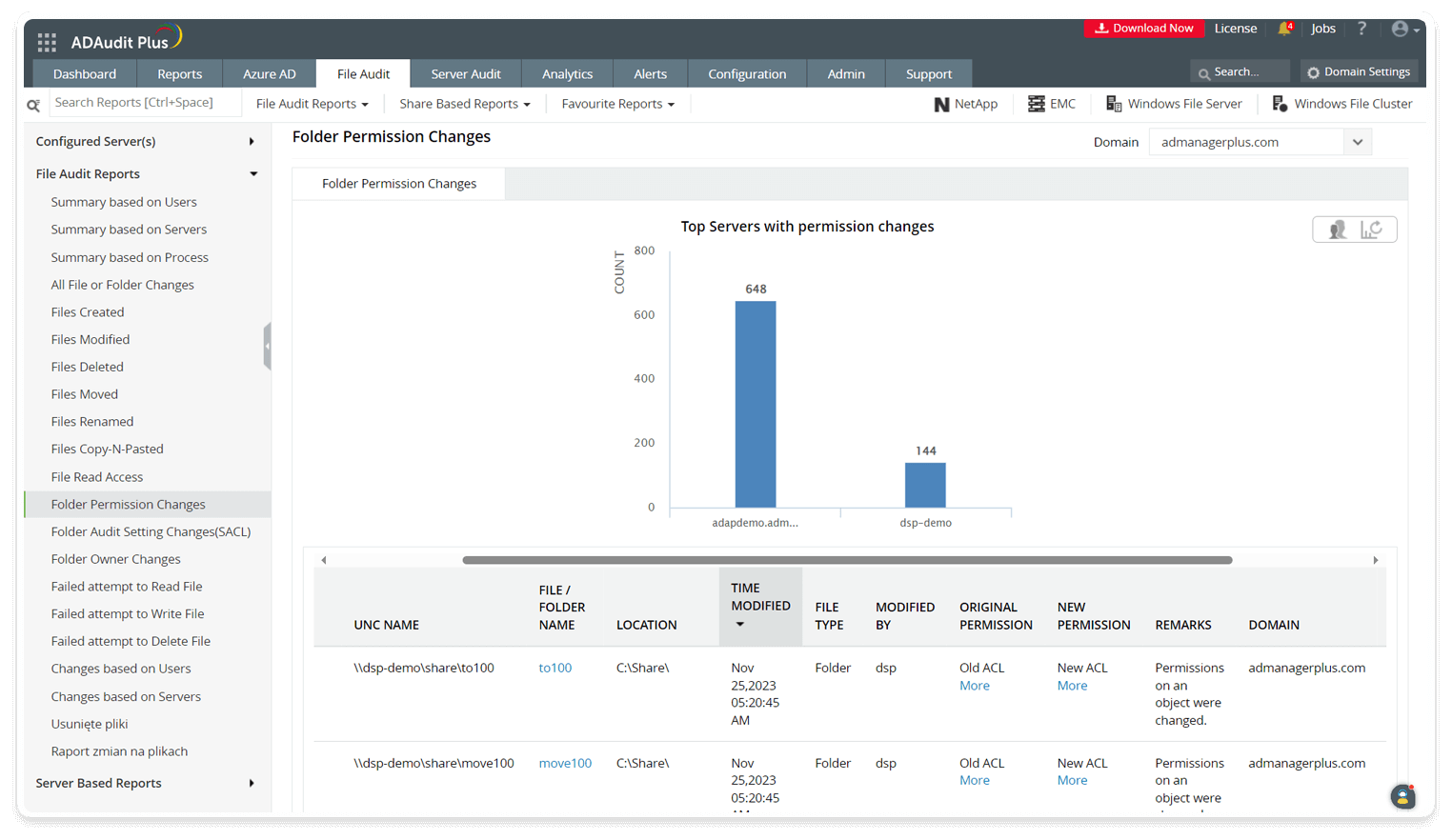Click the notification bell icon
The height and width of the screenshot is (840, 1452).
(1284, 29)
